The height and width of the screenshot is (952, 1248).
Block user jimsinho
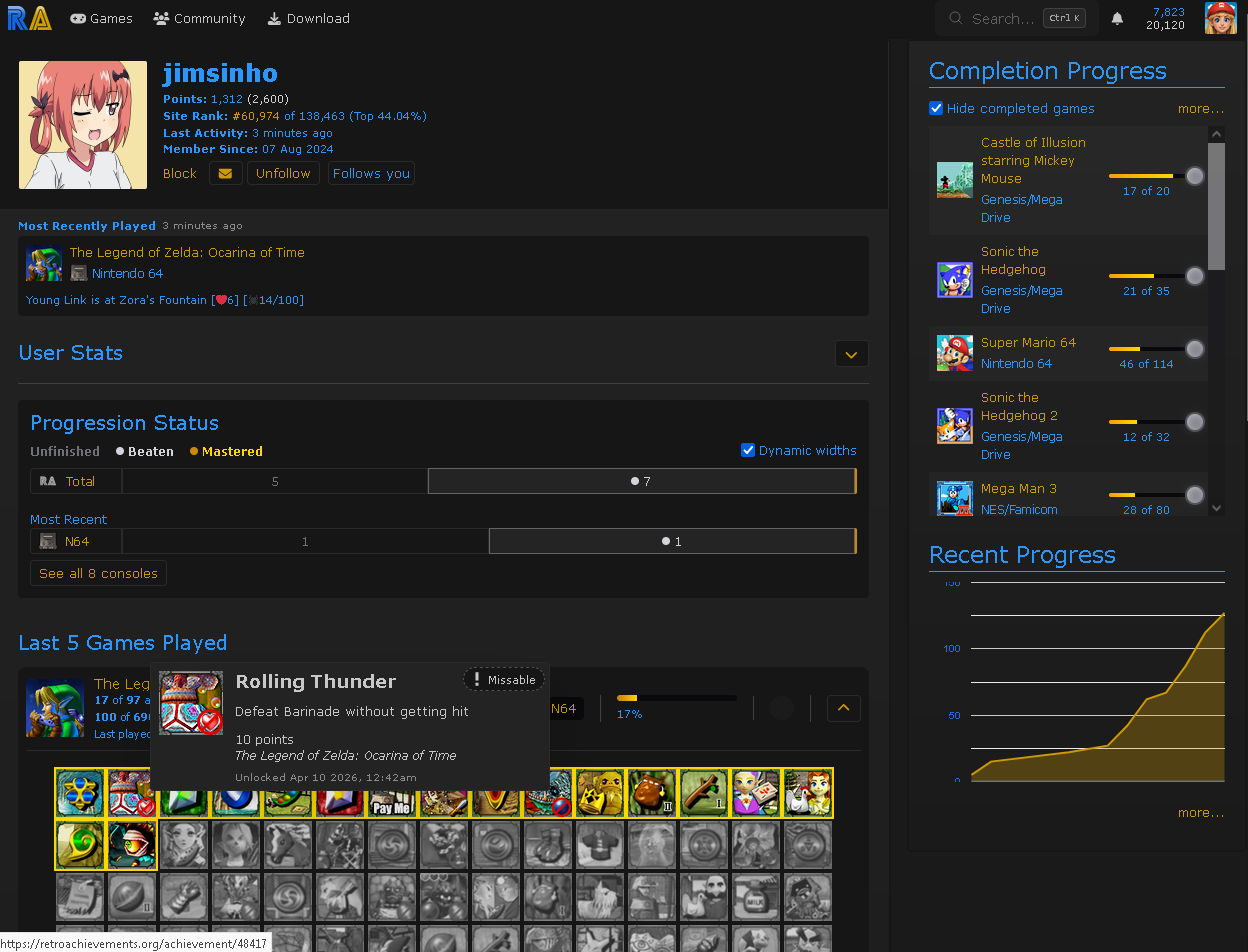[180, 173]
